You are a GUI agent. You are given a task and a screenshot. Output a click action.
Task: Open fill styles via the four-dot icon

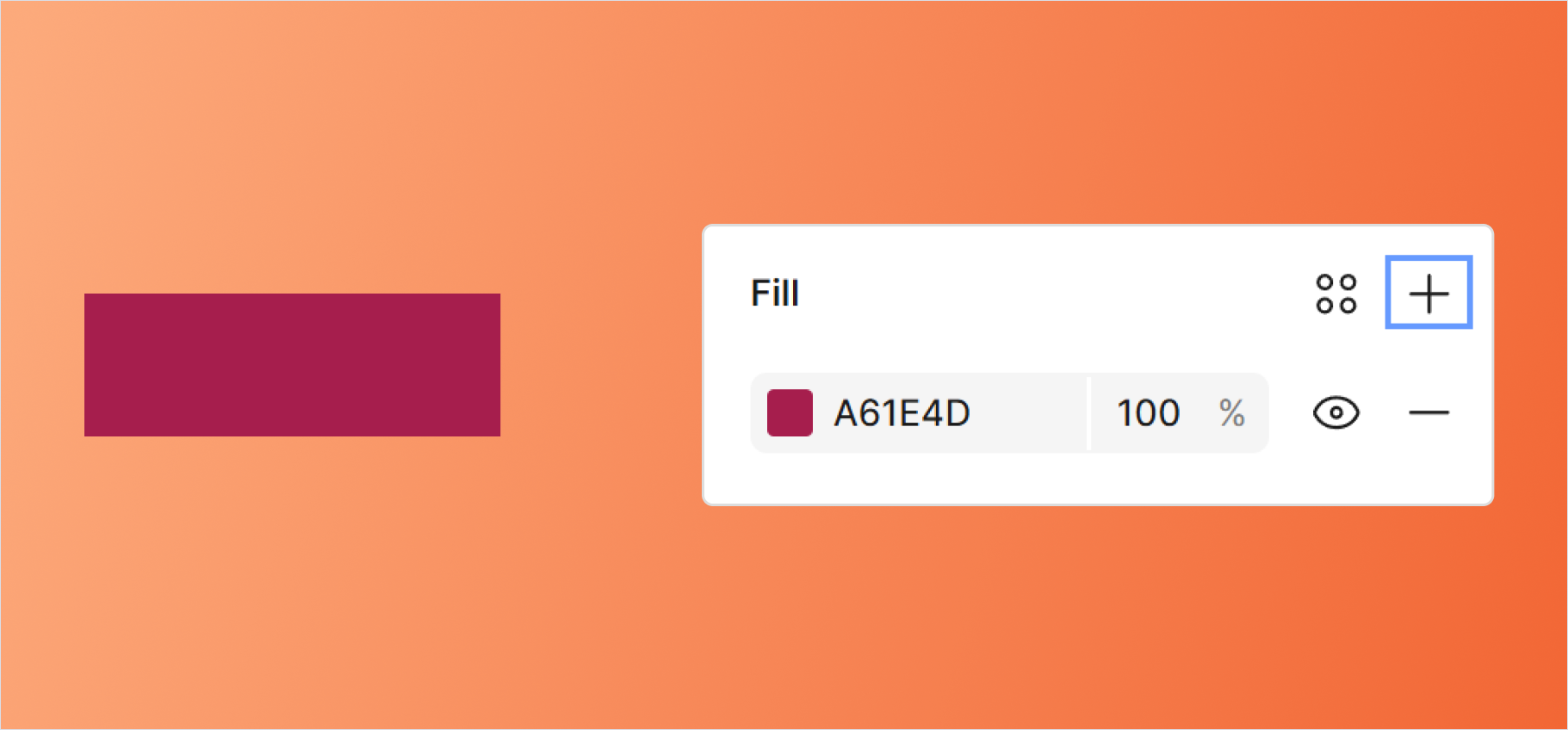[x=1336, y=294]
